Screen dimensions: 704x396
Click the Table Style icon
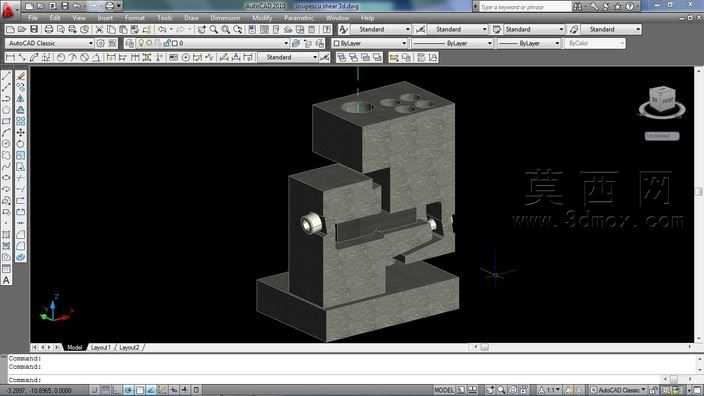click(497, 30)
